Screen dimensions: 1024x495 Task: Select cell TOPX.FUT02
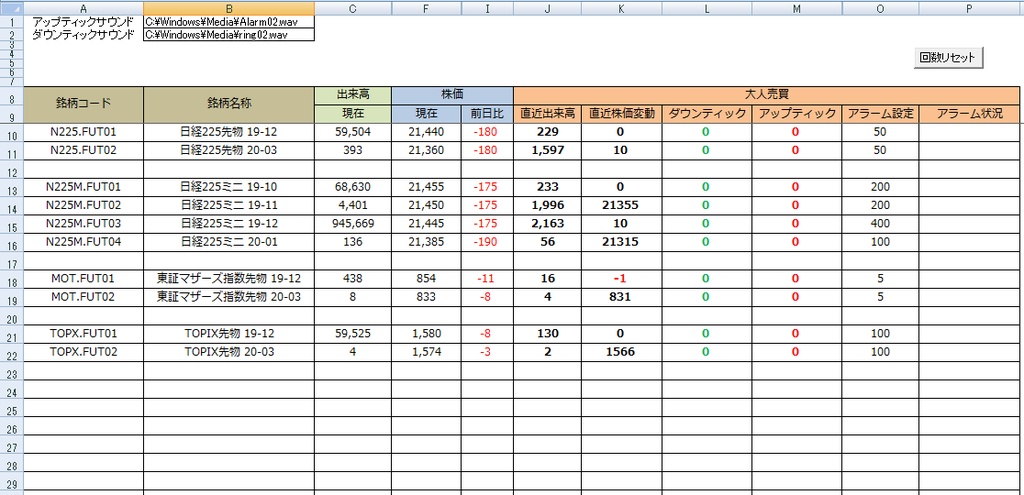pos(84,352)
